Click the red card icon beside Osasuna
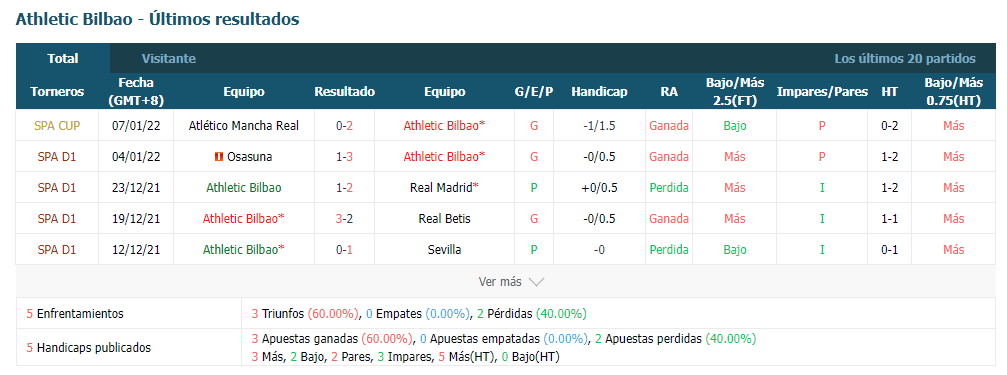This screenshot has width=1007, height=375. [219, 157]
